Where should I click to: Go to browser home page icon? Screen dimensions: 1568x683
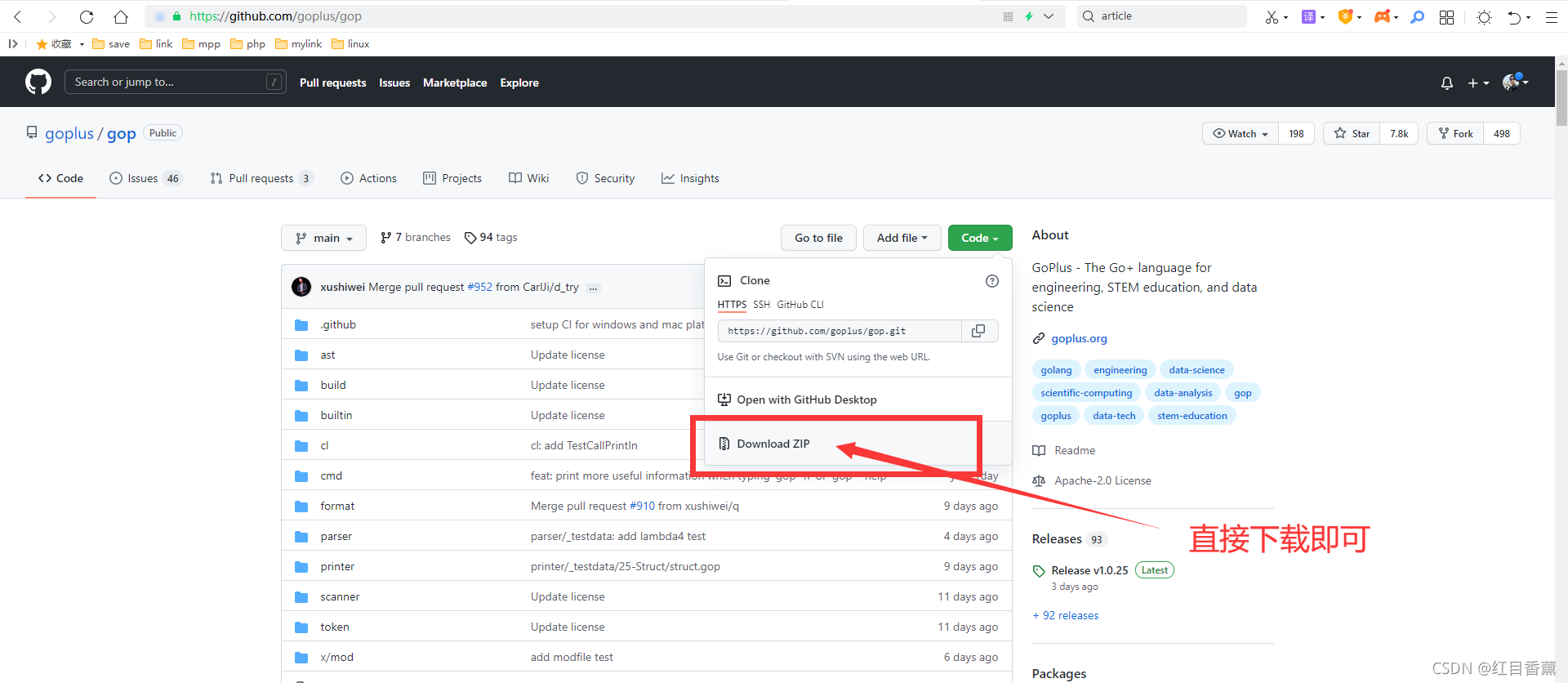tap(121, 16)
